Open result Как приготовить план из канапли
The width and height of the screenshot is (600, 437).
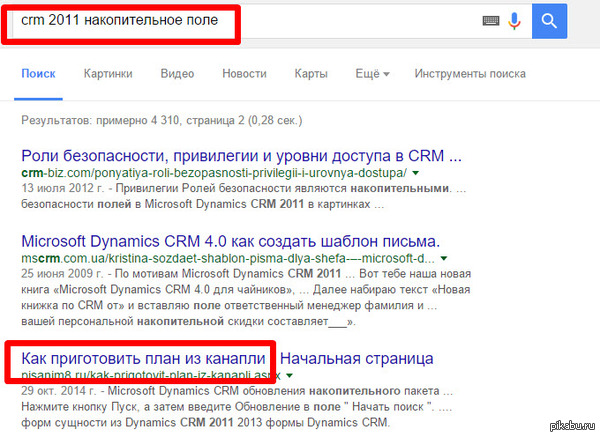coord(227,359)
